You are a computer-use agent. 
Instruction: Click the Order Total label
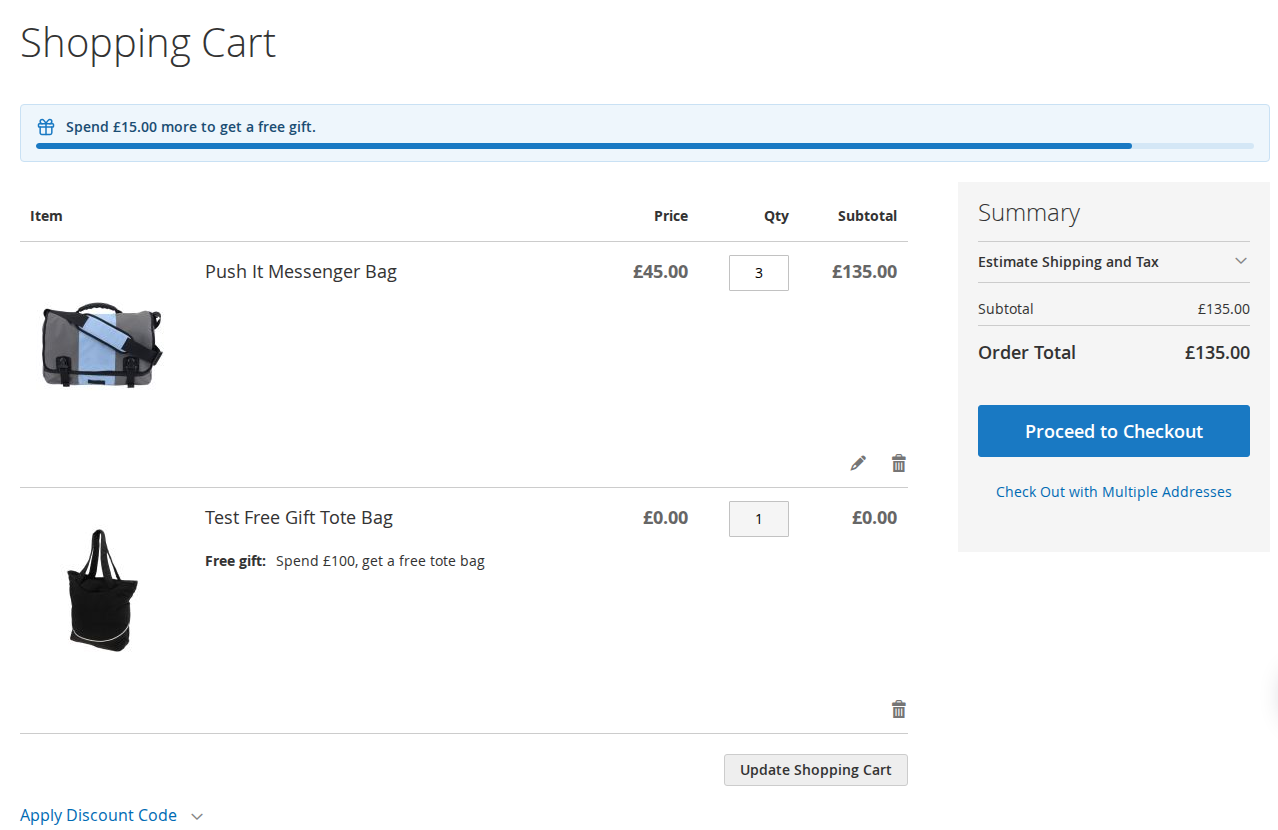1027,352
